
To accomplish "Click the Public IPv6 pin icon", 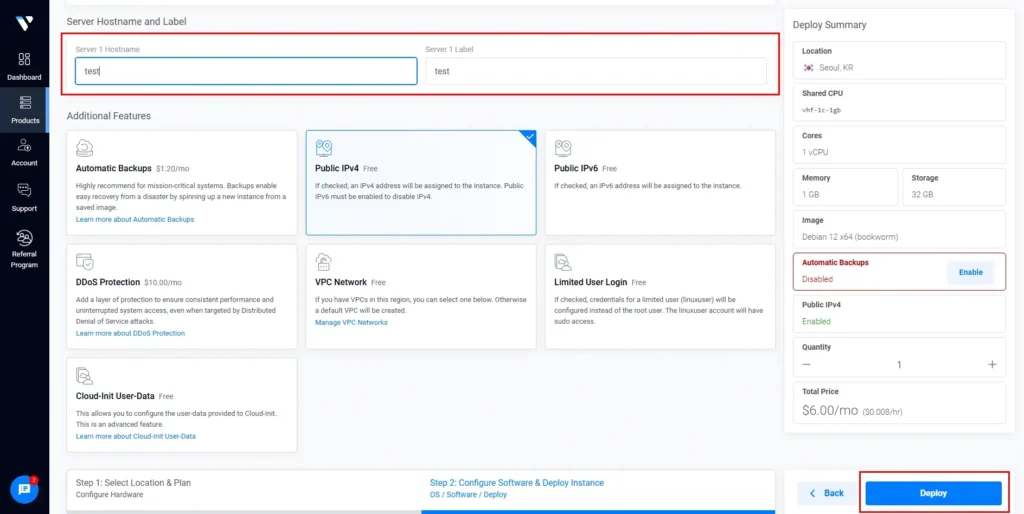I will (563, 148).
